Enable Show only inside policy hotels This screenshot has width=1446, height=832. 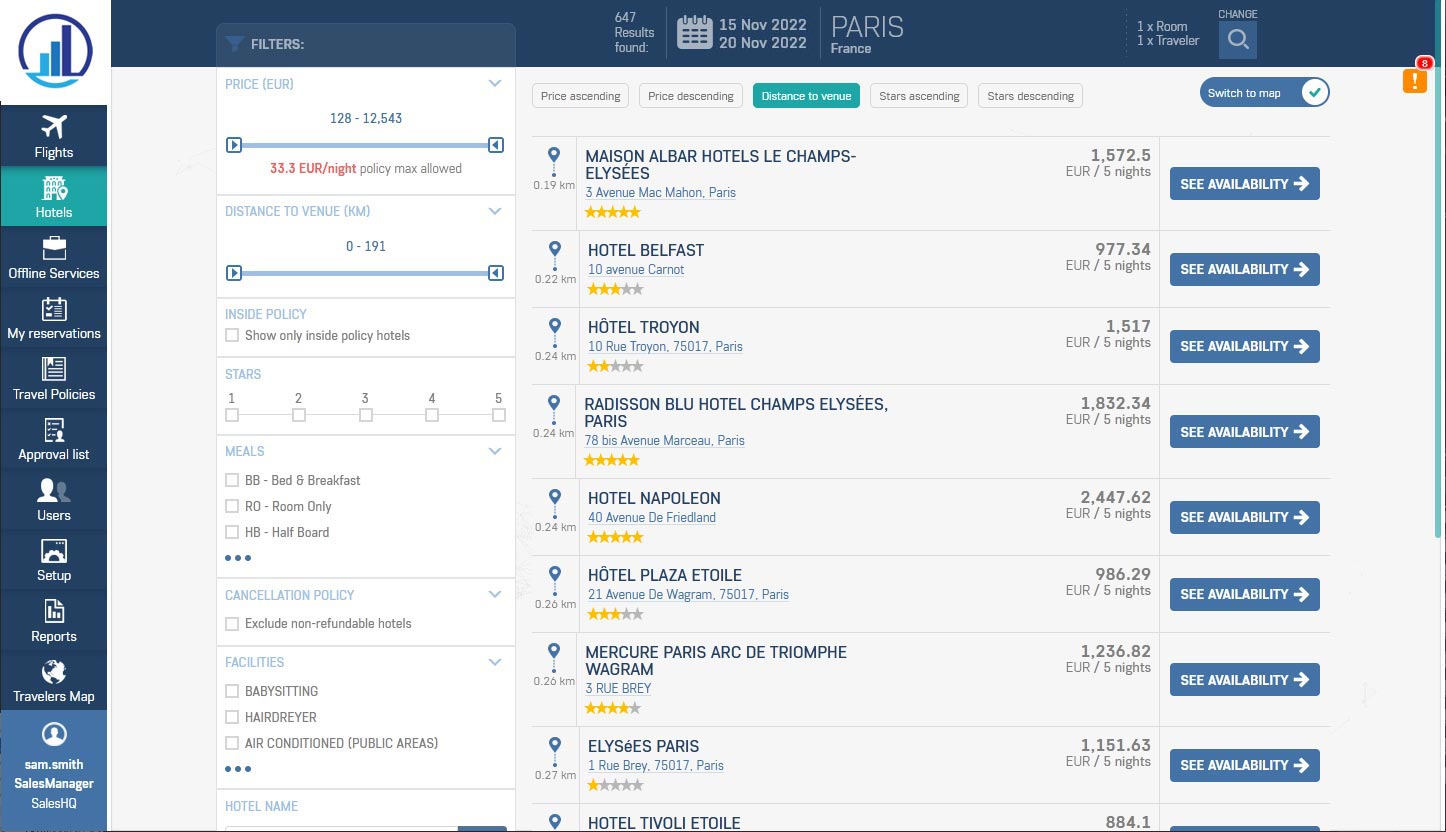tap(232, 336)
